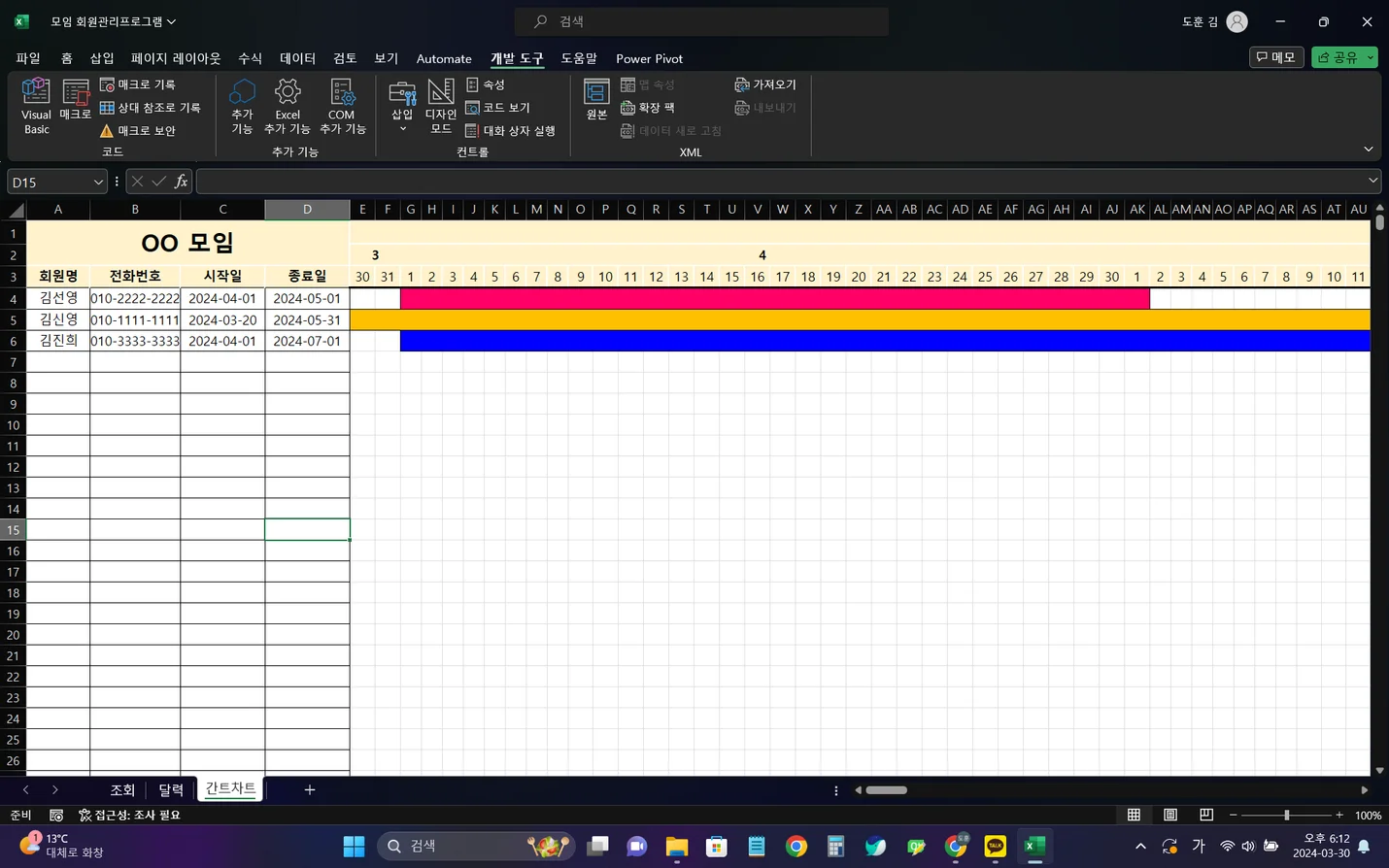The width and height of the screenshot is (1389, 868).
Task: Switch to 페이지 레이아웃 tab
Action: 176,58
